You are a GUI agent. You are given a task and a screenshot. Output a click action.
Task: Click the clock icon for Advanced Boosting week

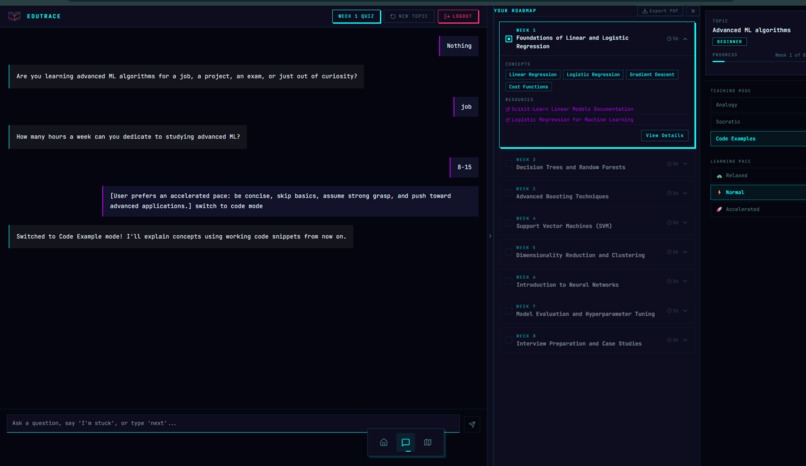point(669,193)
